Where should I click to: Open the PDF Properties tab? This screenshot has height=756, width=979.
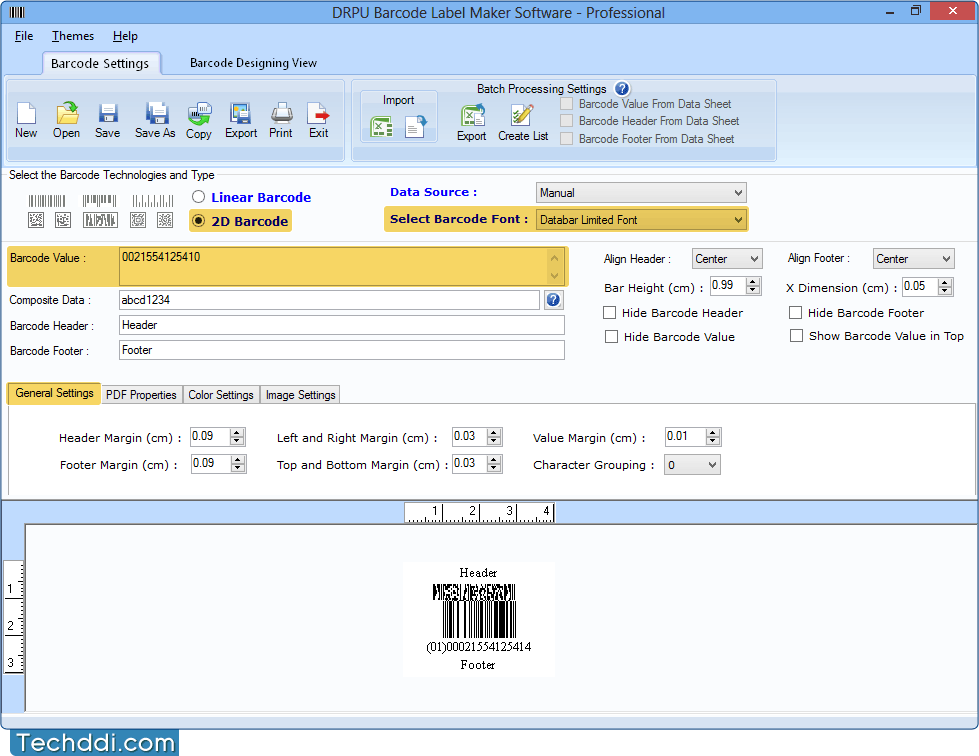[x=141, y=395]
